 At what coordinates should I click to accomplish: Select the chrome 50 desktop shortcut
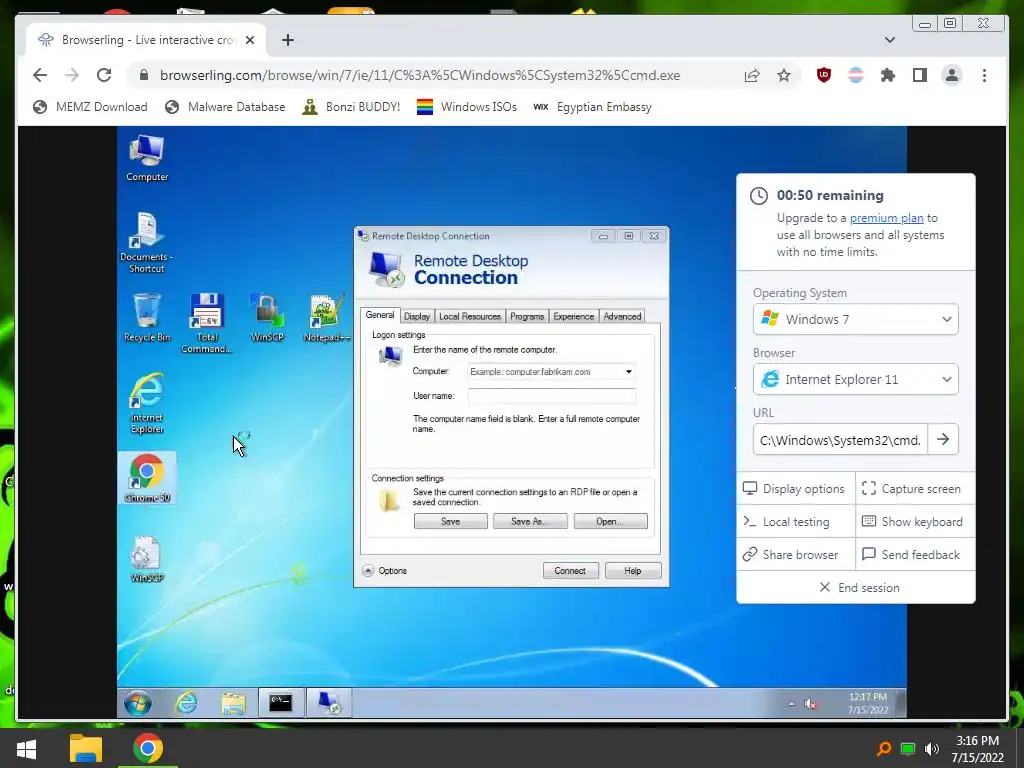pyautogui.click(x=147, y=478)
